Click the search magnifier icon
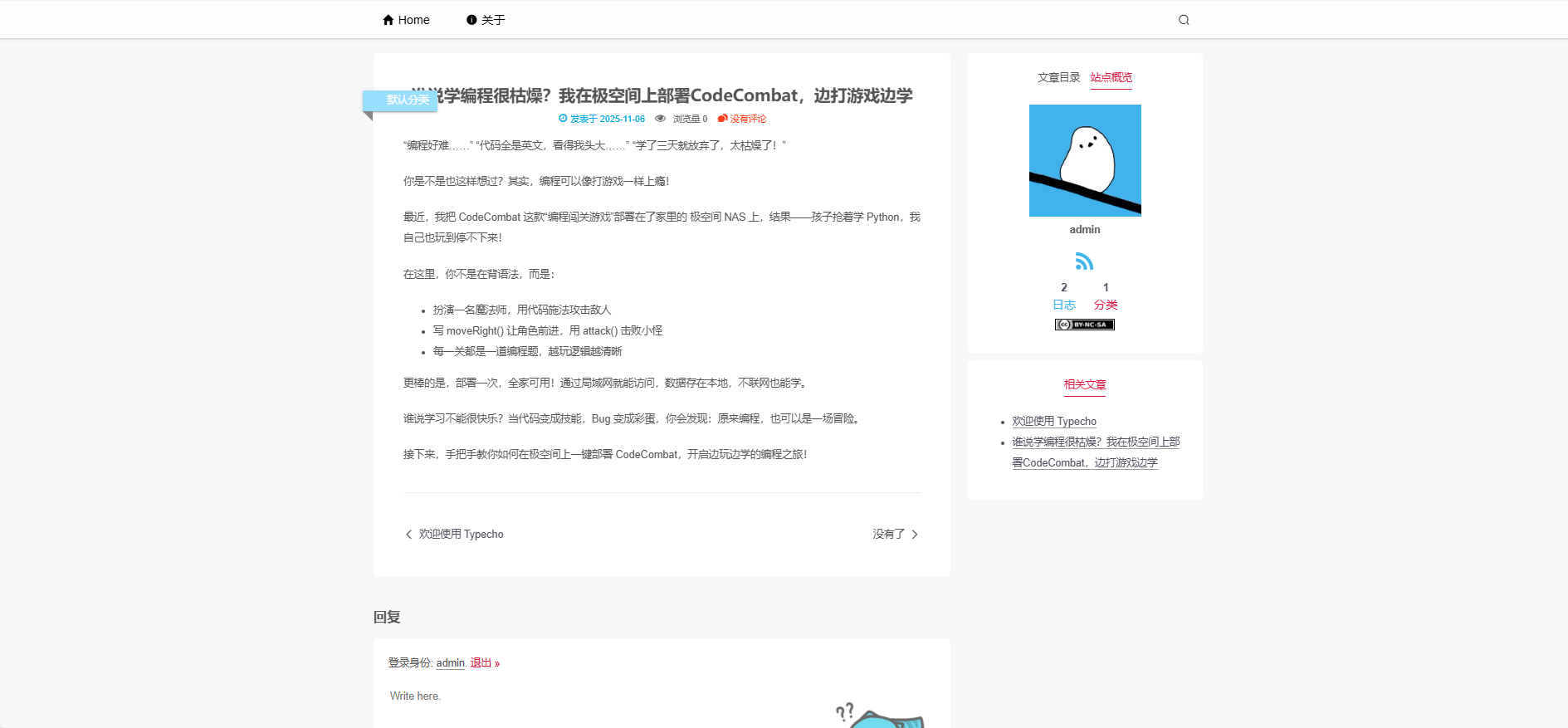This screenshot has width=1568, height=728. (1184, 20)
